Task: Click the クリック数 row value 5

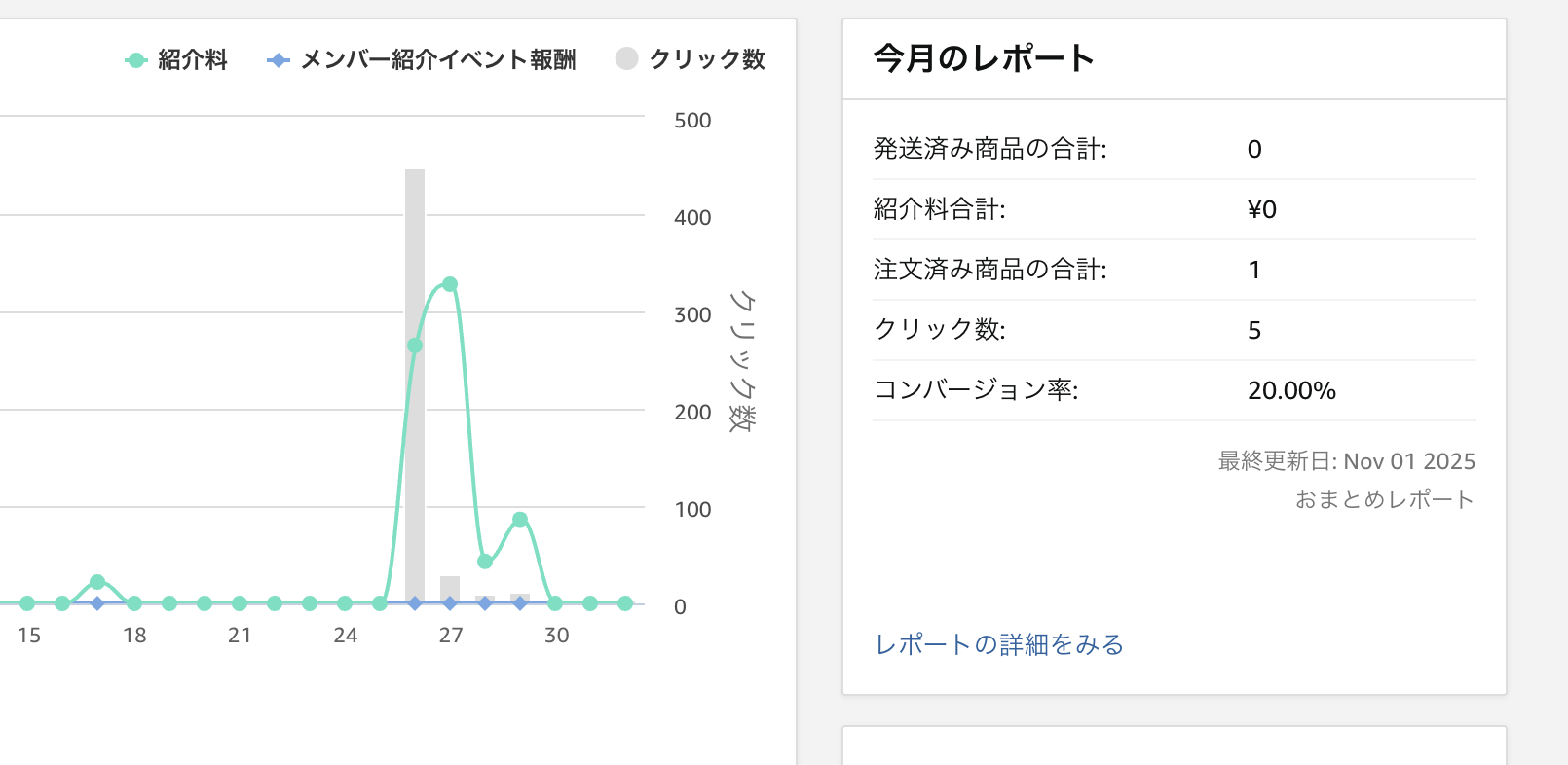Action: (1254, 330)
